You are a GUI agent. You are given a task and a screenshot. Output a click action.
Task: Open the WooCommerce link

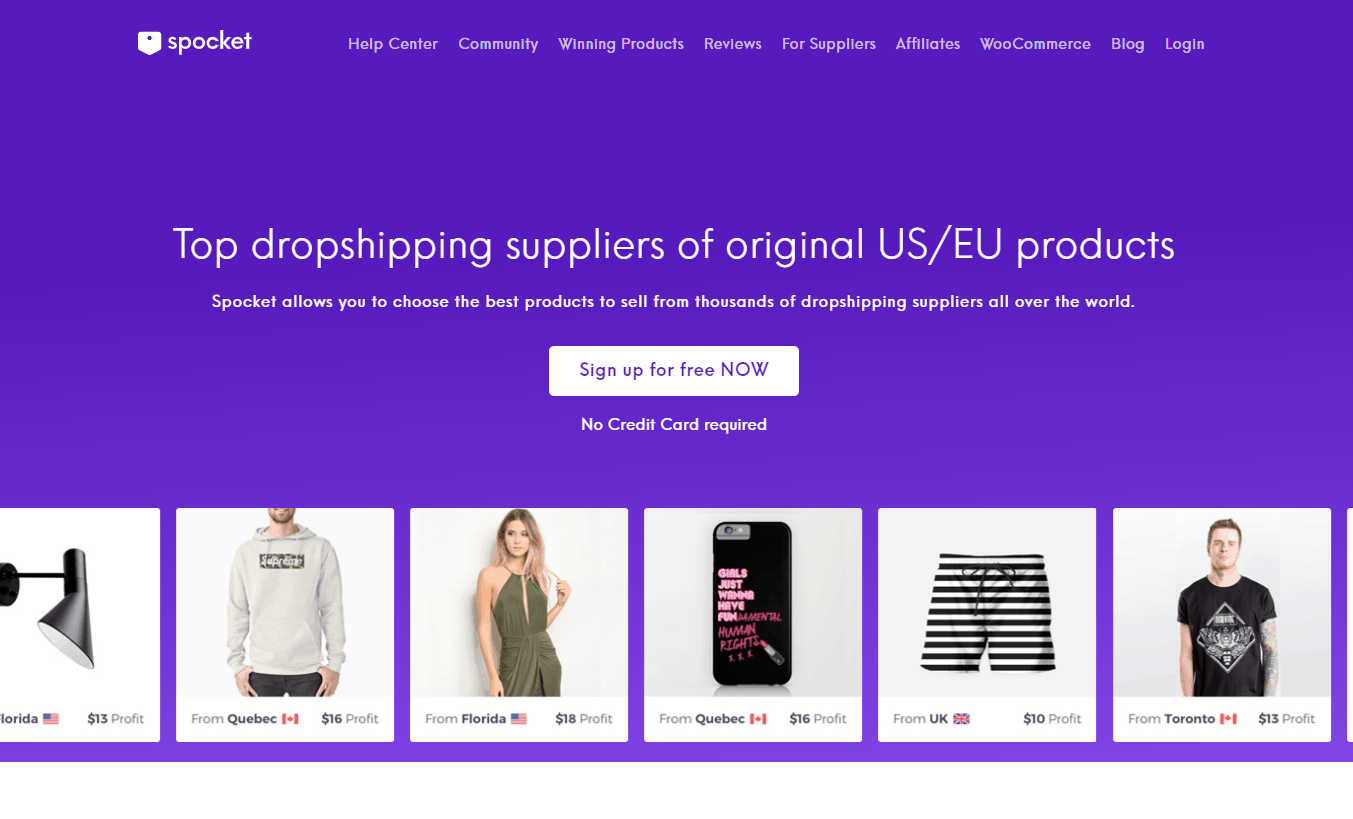pos(1035,44)
